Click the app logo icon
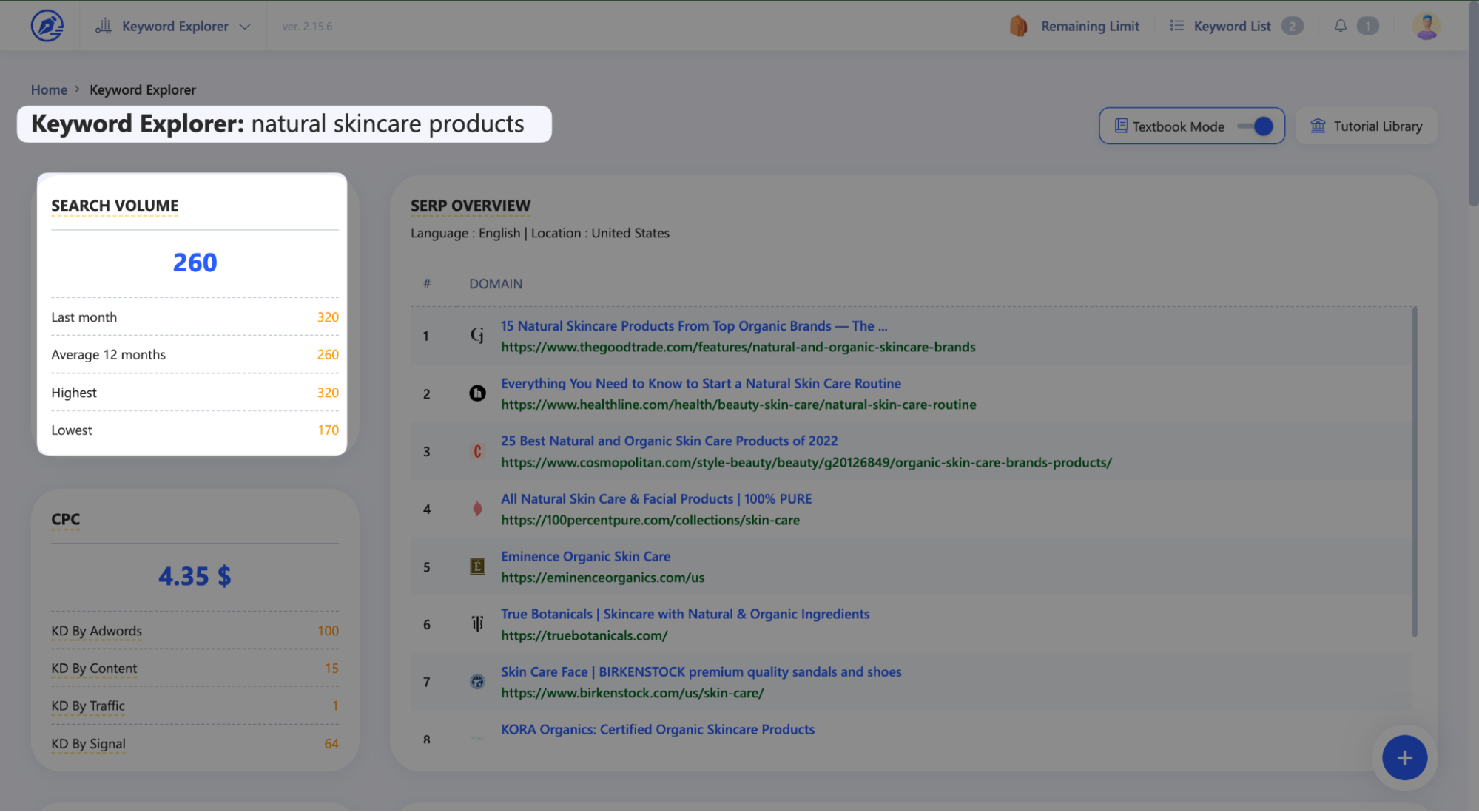This screenshot has height=812, width=1479. 47,26
